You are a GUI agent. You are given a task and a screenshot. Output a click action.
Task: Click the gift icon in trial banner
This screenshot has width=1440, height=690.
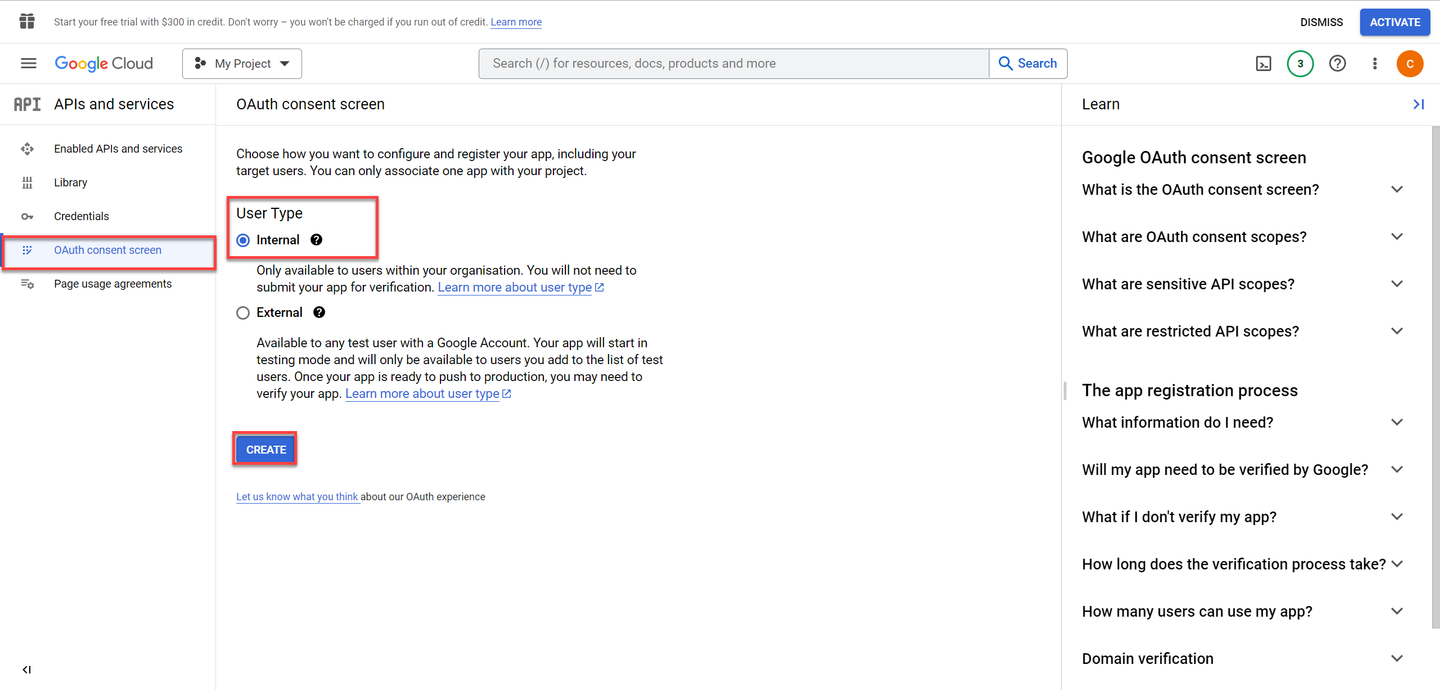(27, 22)
